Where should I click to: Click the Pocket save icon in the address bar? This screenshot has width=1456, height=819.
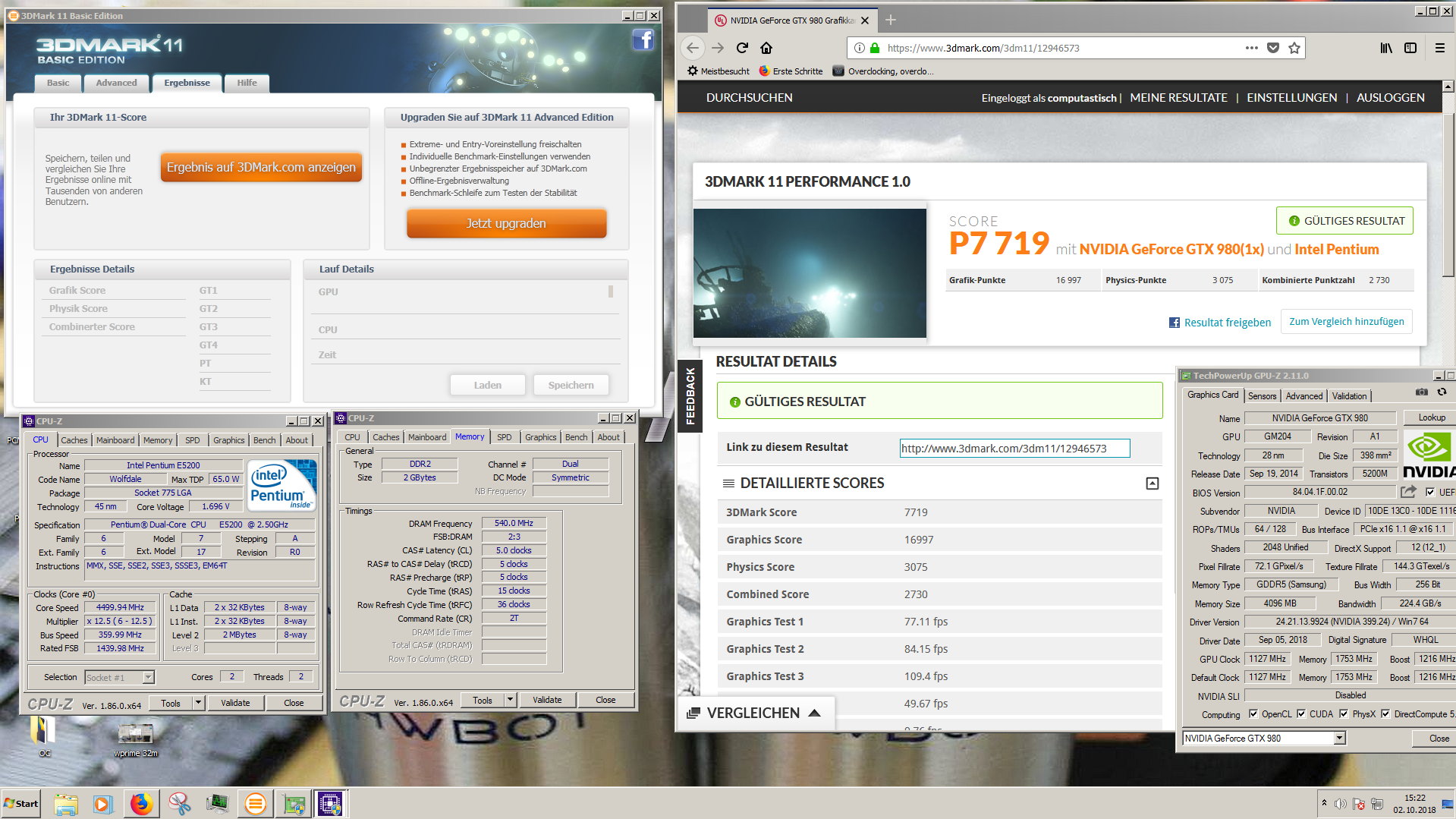[1273, 48]
